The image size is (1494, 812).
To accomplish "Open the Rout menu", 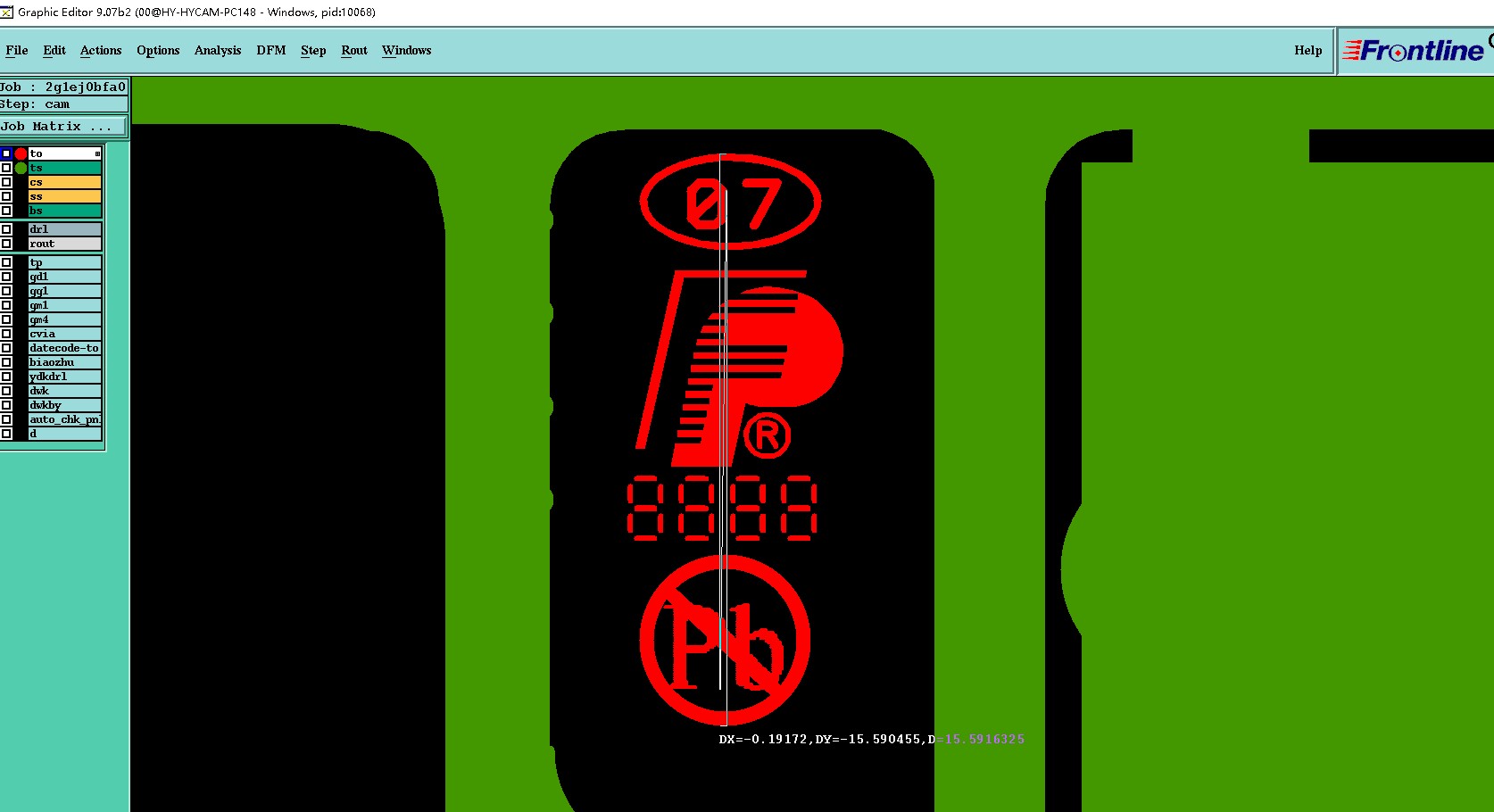I will click(x=354, y=51).
